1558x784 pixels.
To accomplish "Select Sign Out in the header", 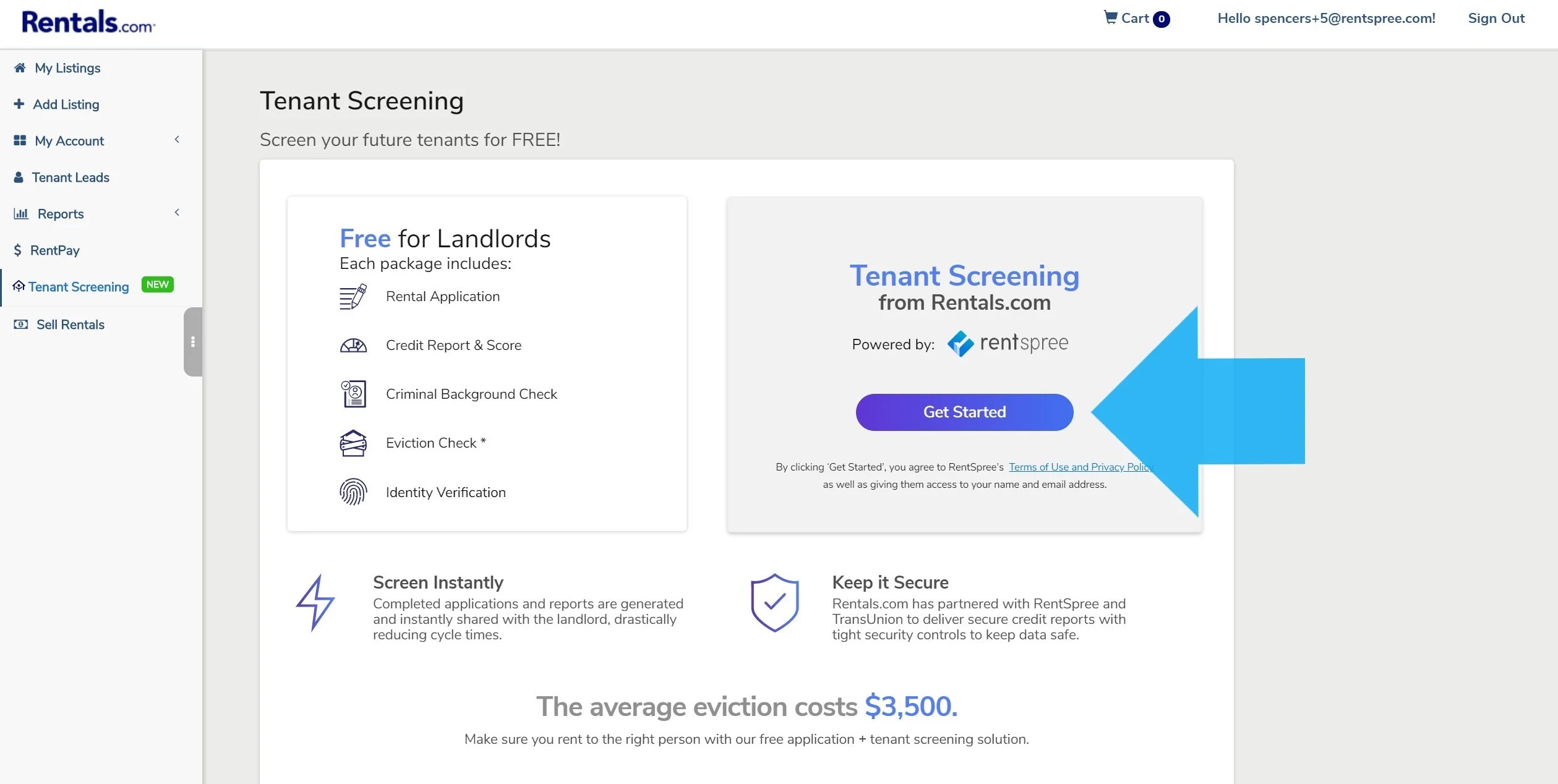I will click(x=1496, y=18).
